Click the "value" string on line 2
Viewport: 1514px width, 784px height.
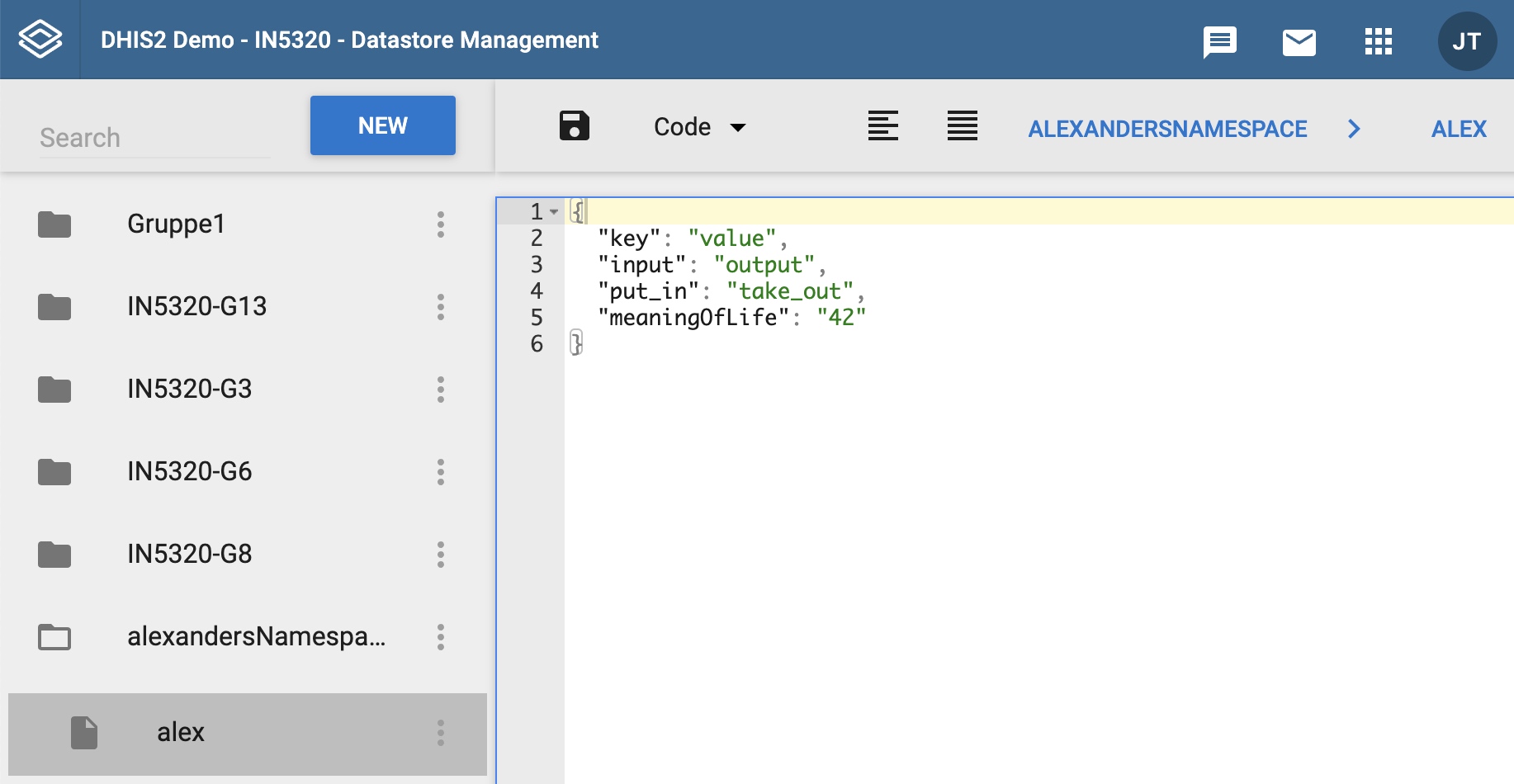click(x=732, y=239)
